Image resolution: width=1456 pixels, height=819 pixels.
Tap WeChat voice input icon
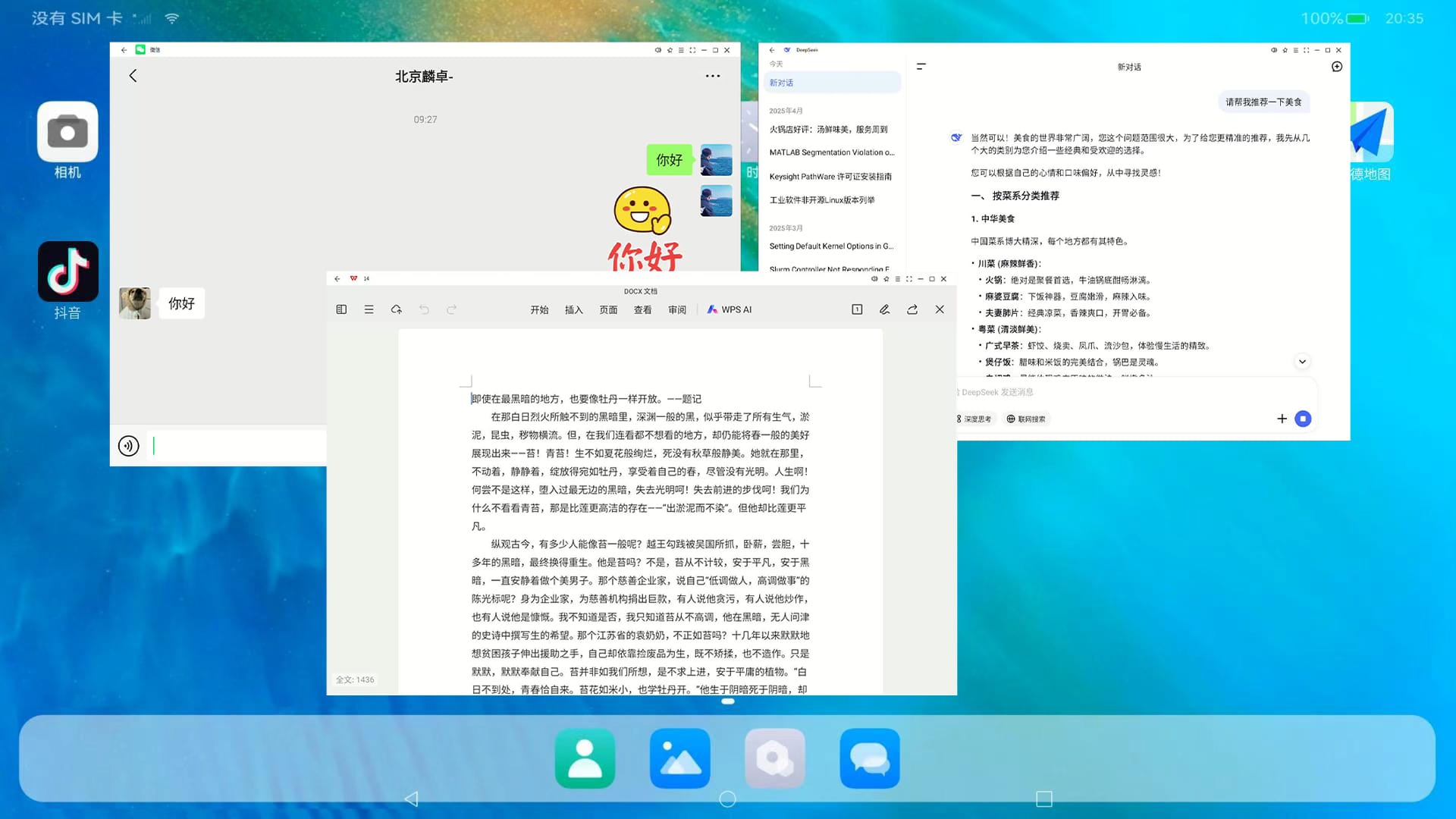pos(129,446)
